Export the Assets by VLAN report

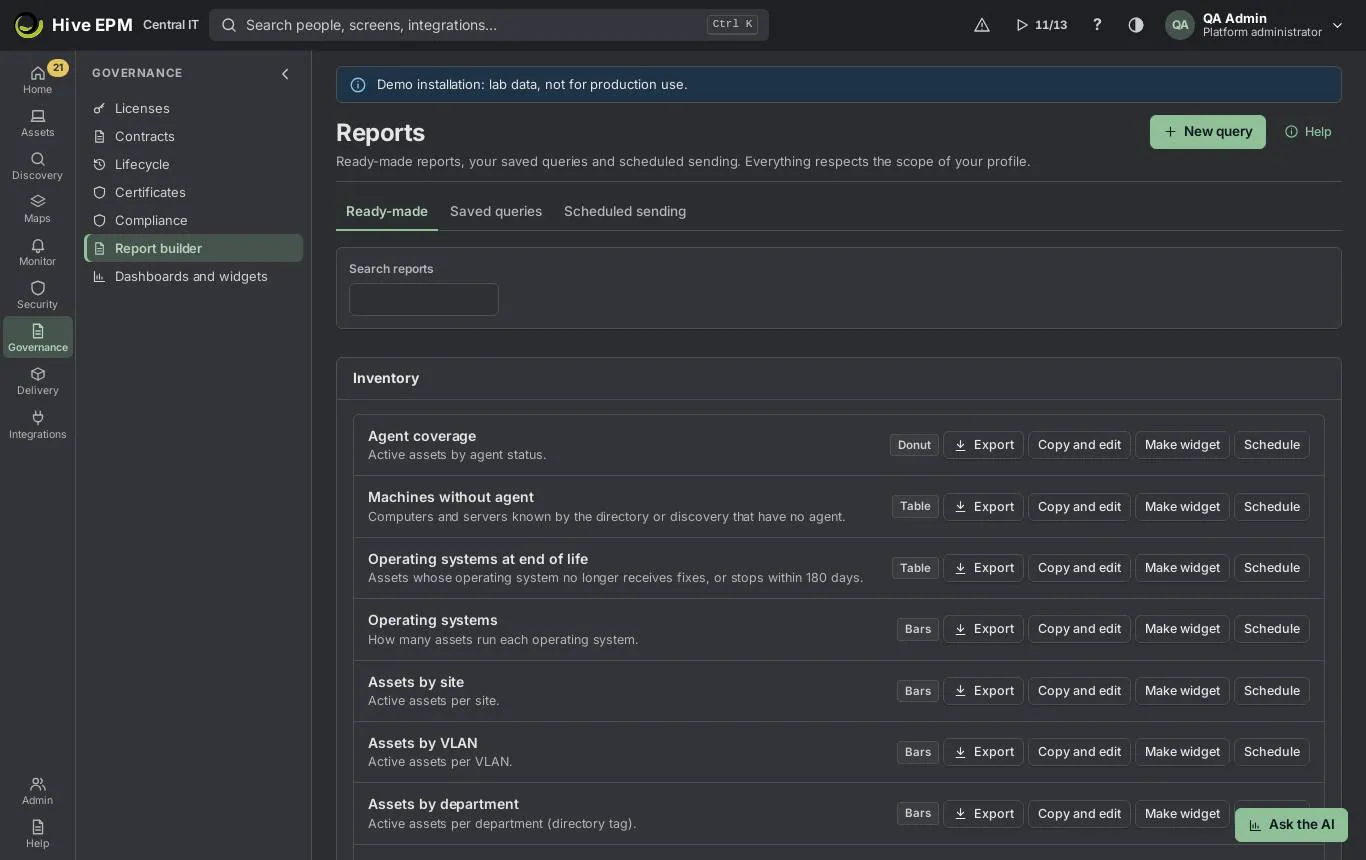click(983, 752)
